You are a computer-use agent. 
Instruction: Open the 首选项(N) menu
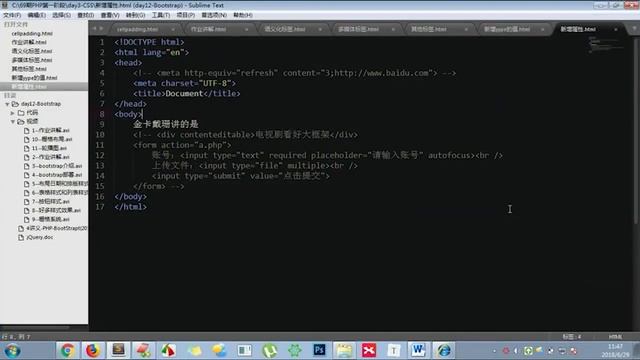214,15
